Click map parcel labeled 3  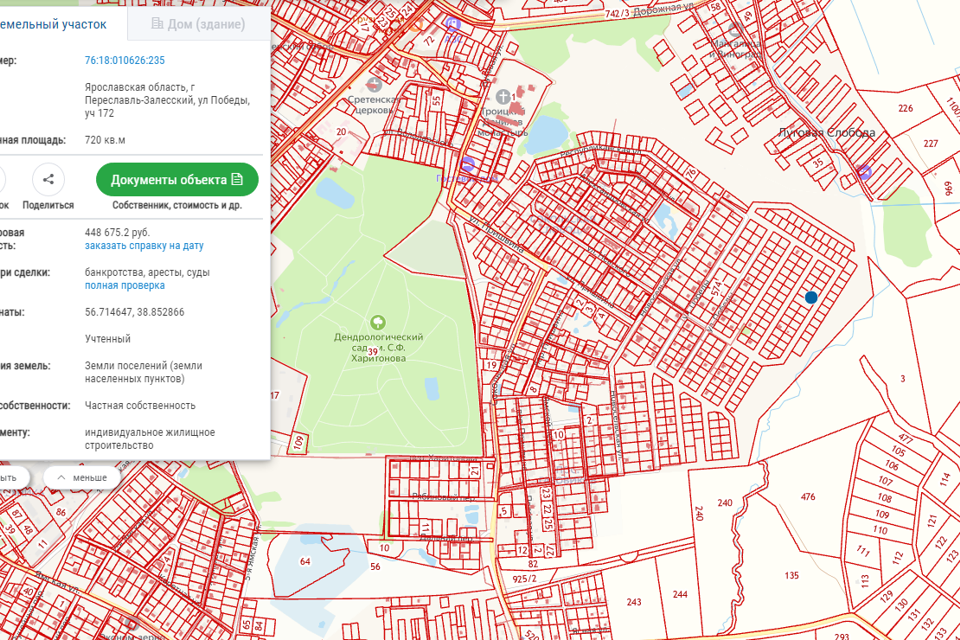point(902,378)
